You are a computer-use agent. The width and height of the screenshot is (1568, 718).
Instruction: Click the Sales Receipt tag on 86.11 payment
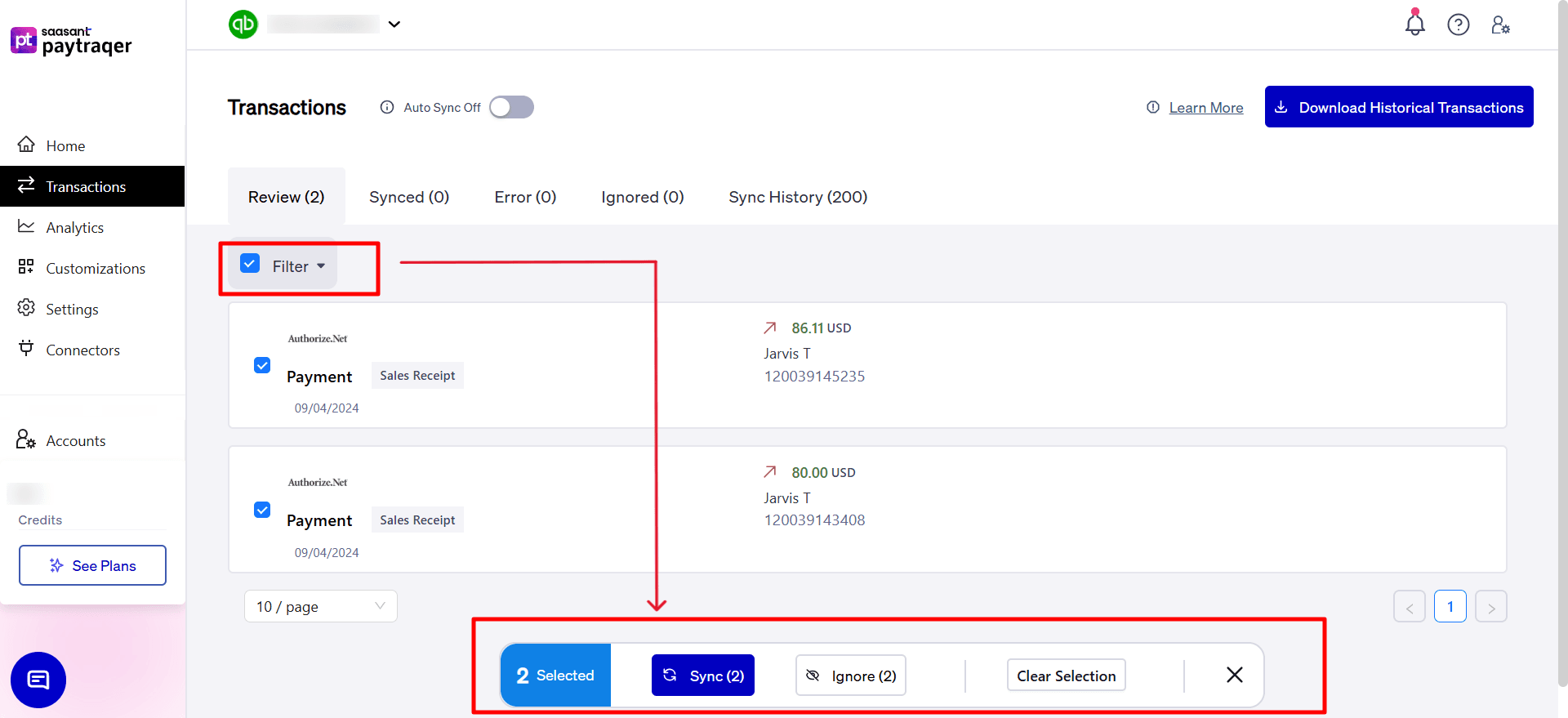[417, 375]
